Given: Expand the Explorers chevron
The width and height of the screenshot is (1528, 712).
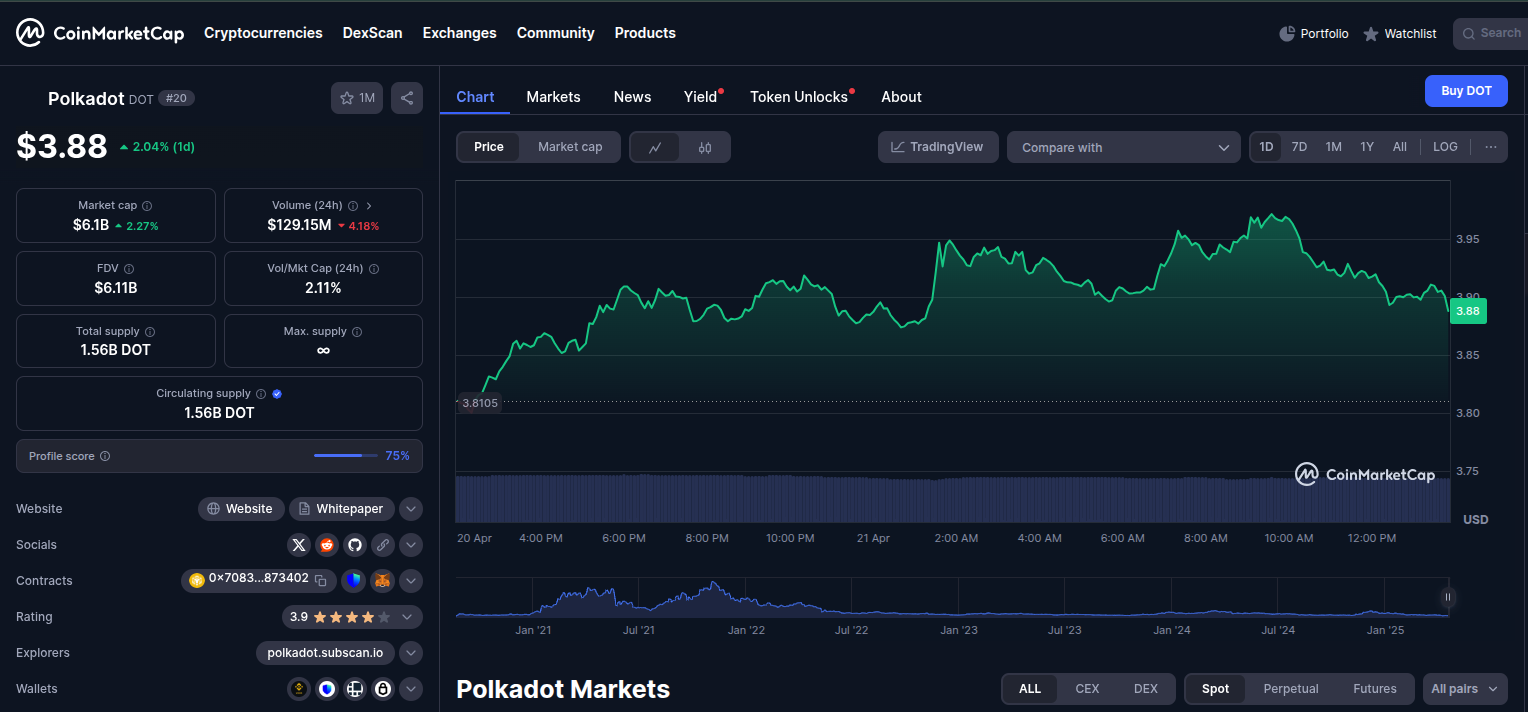Looking at the screenshot, I should pos(411,653).
